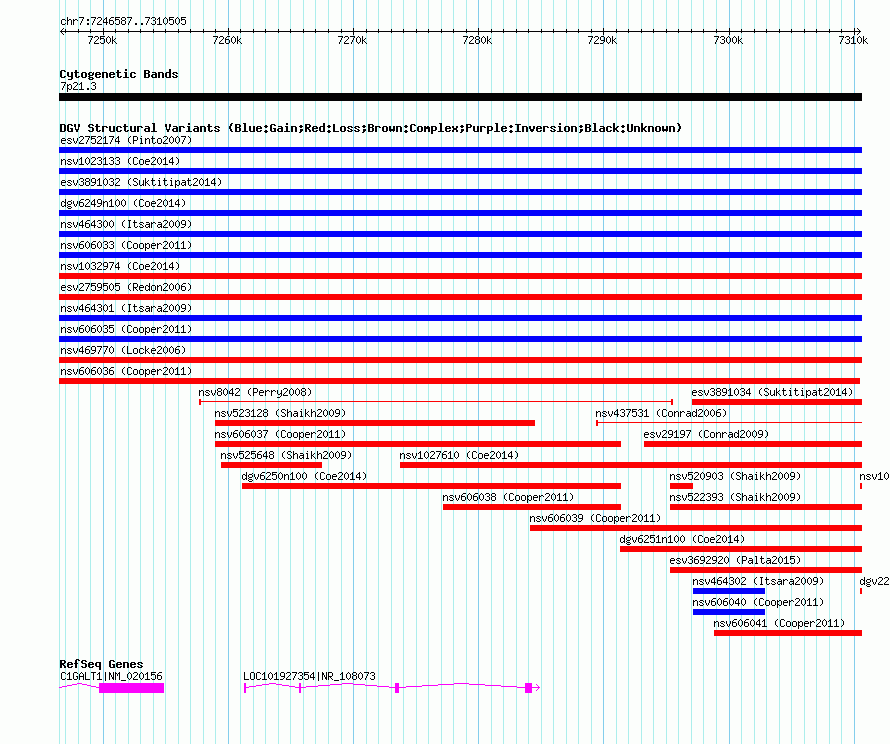Viewport: 890px width, 744px height.
Task: Click the LOC101927354|NR_108073 gene label
Action: coord(309,676)
